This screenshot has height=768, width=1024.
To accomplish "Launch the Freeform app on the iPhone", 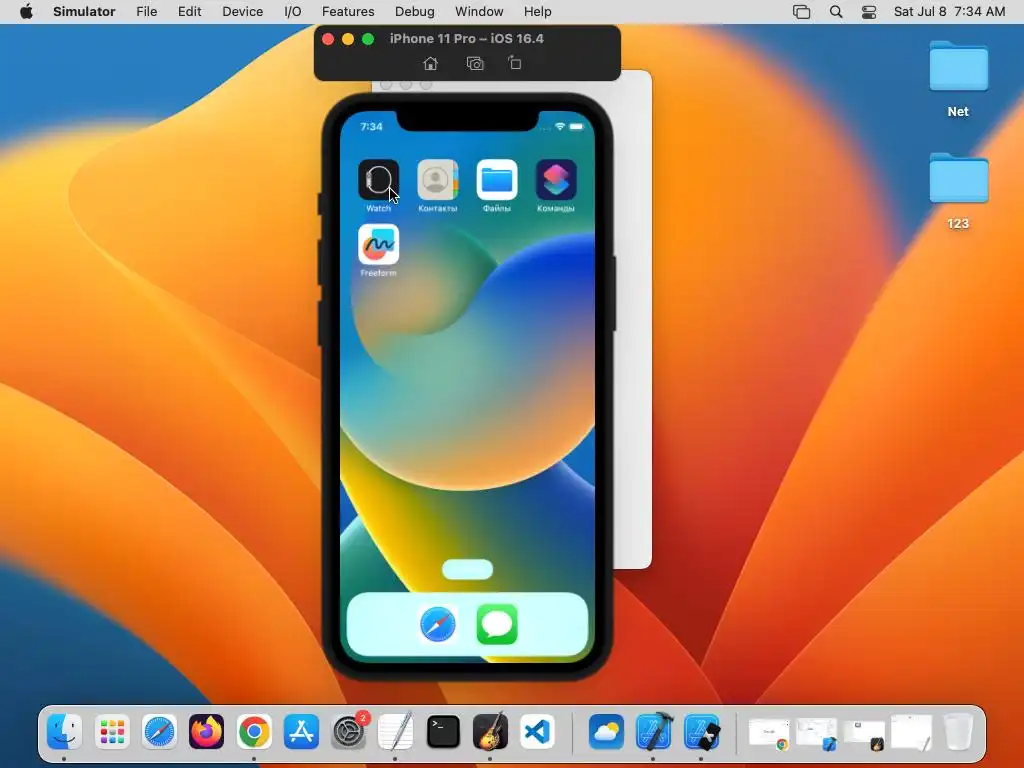I will click(x=378, y=244).
